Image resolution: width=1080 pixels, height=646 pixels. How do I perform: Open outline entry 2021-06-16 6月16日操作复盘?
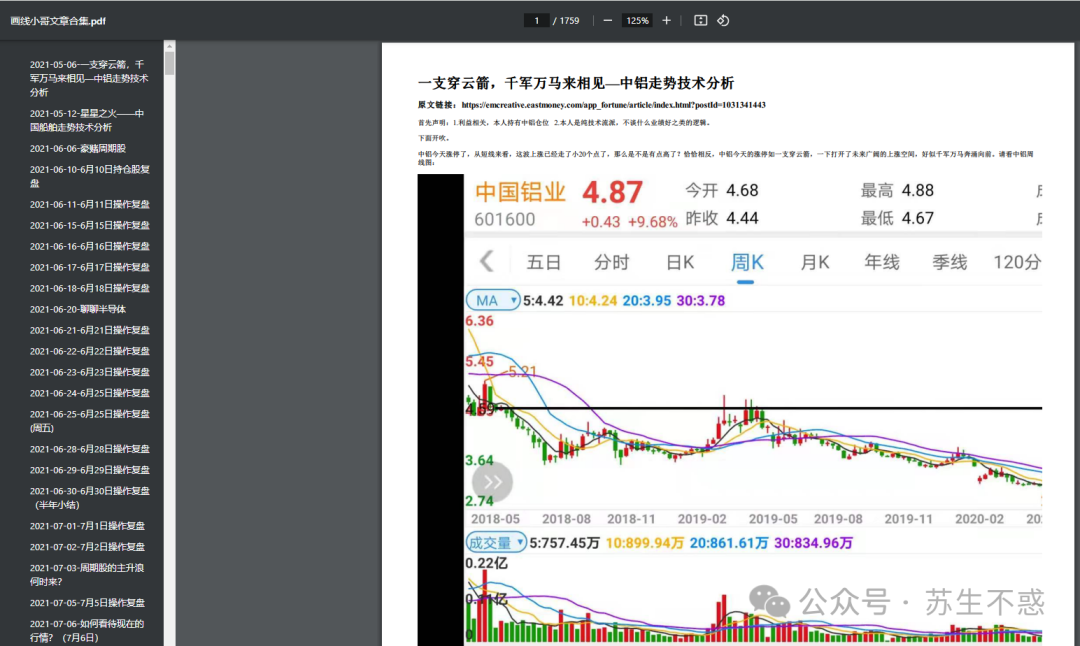[90, 247]
